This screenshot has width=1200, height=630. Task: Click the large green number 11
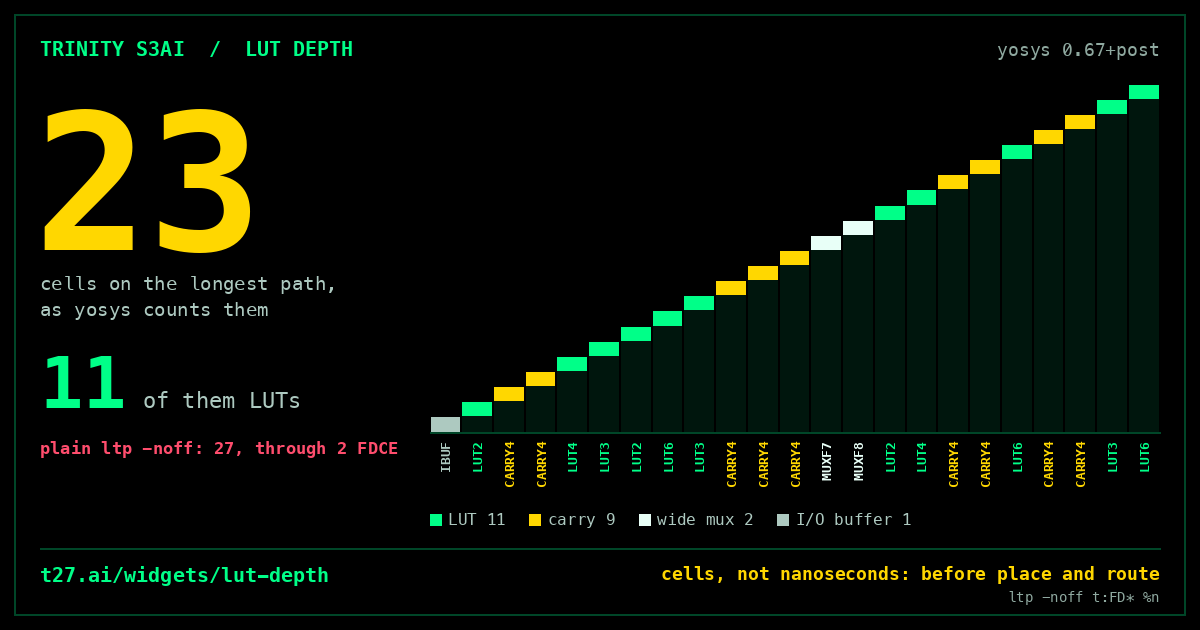tap(83, 385)
